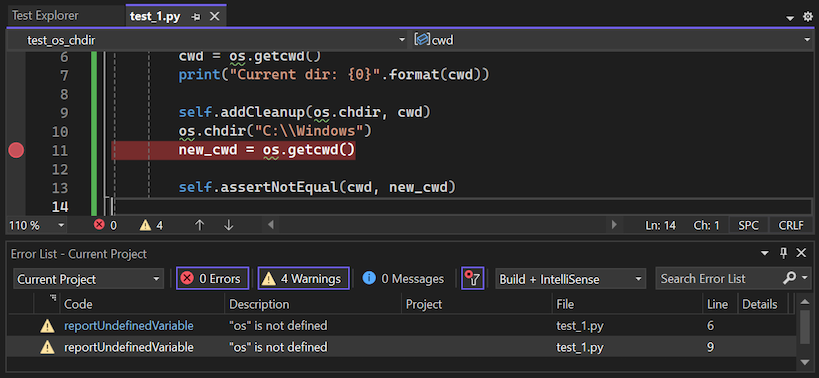Go to previous issue up arrow
Viewport: 819px width, 378px height.
tap(199, 226)
